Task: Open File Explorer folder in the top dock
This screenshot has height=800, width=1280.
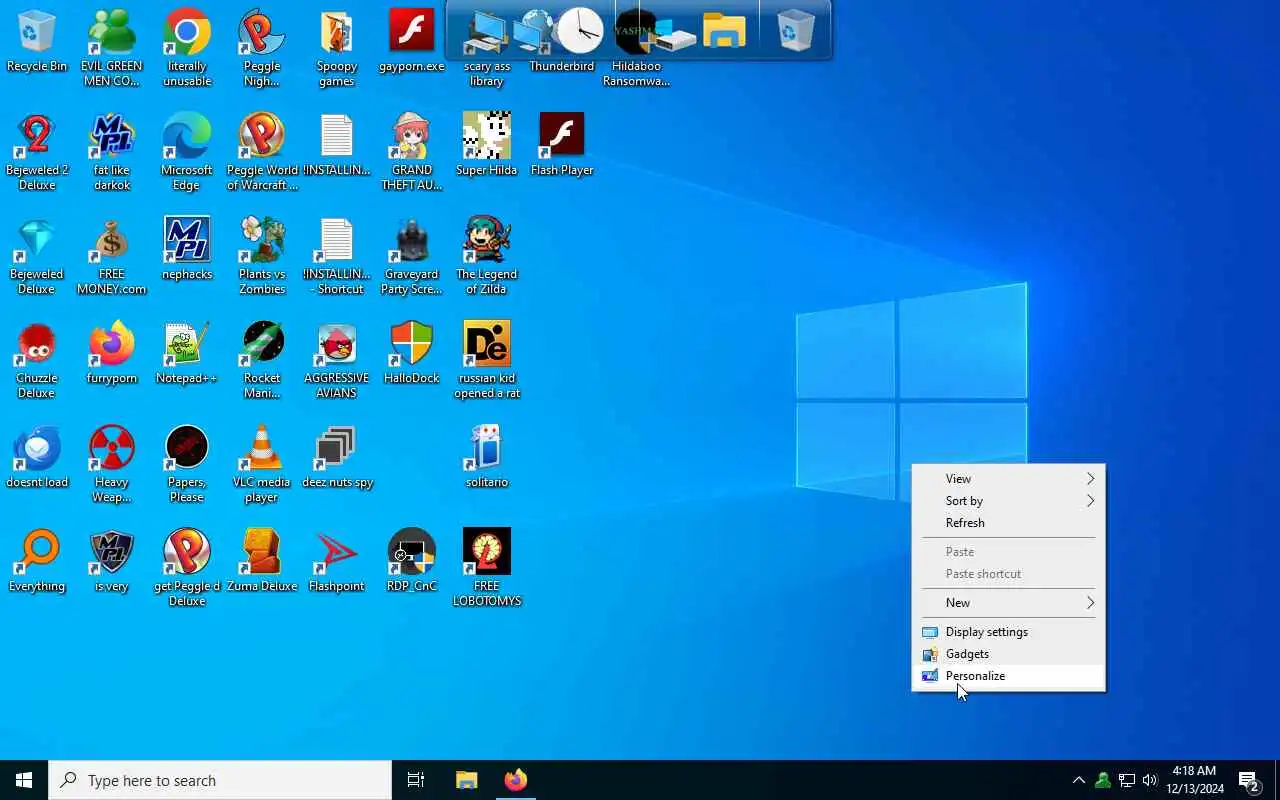Action: coord(724,31)
